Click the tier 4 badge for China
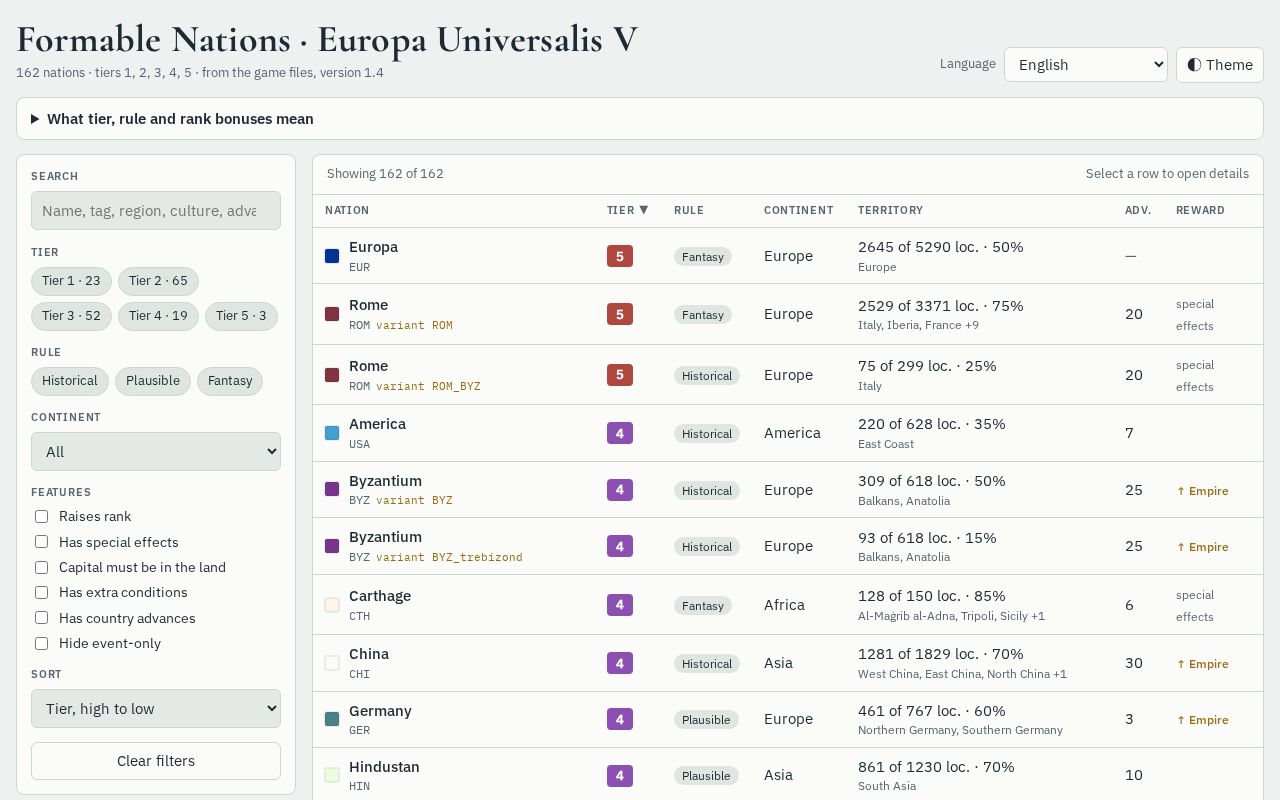This screenshot has height=800, width=1280. [620, 663]
